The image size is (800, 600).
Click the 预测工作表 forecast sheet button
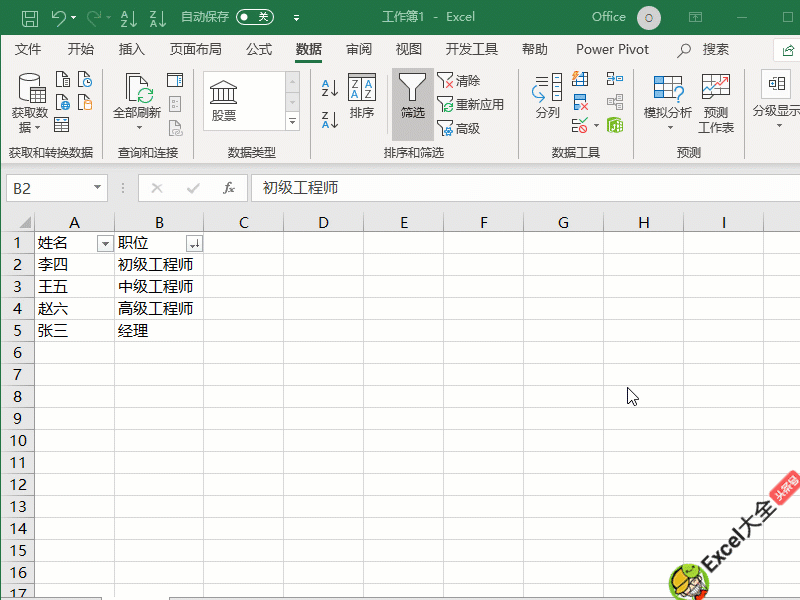716,104
